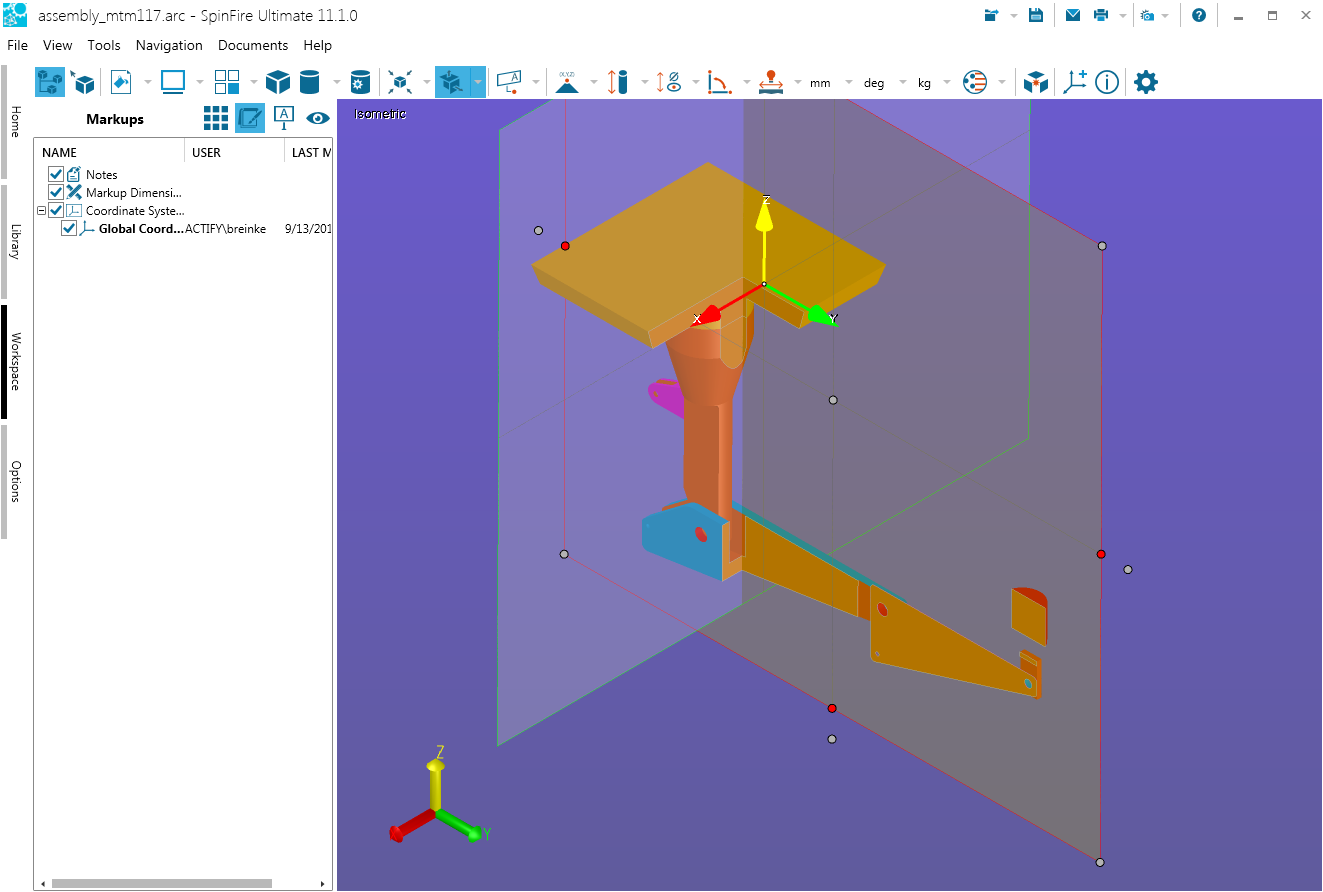The image size is (1323, 892).
Task: Click the add coordinate system icon
Action: [1074, 82]
